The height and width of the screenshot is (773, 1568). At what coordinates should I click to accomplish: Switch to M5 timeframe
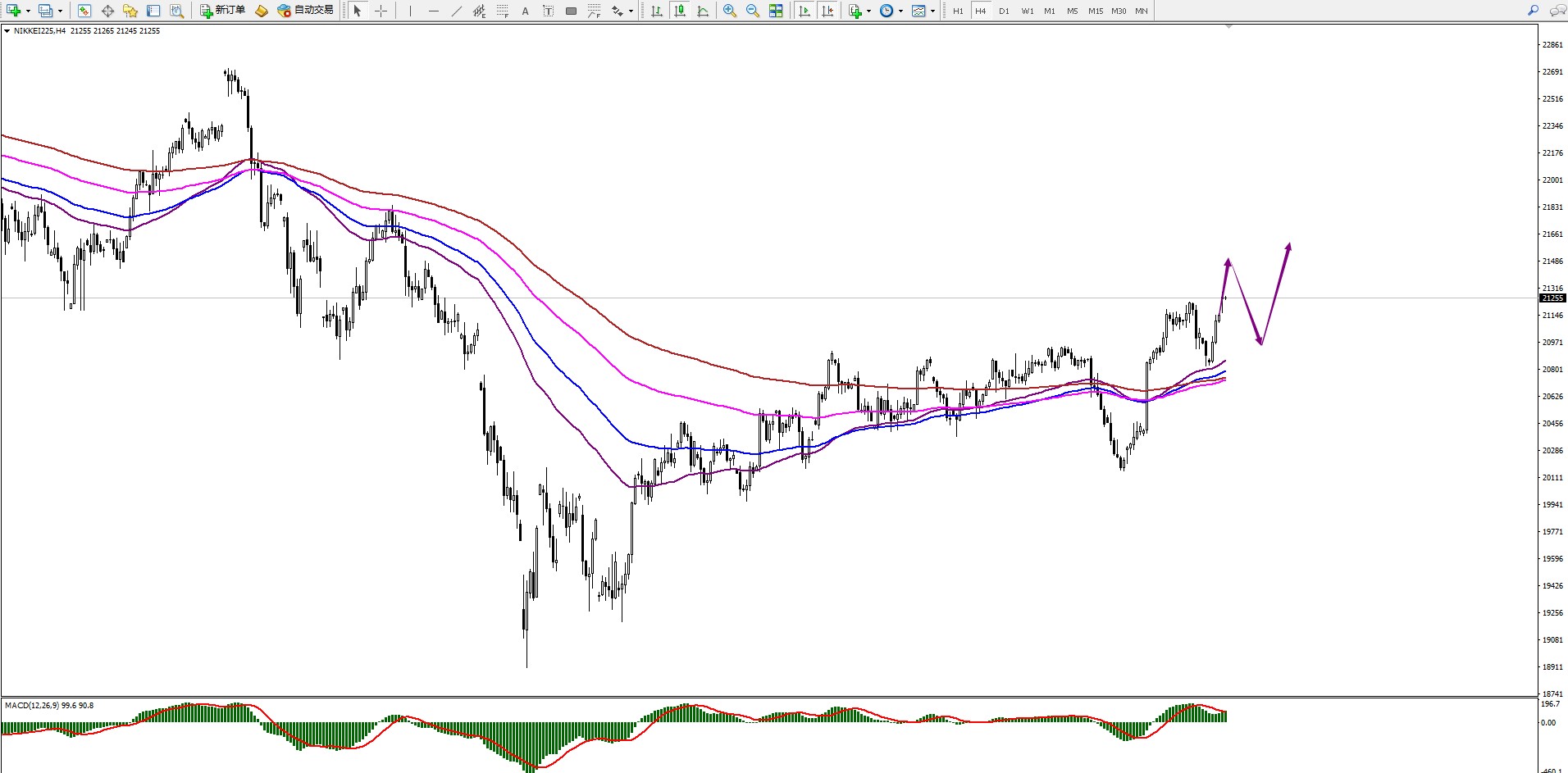(1073, 11)
